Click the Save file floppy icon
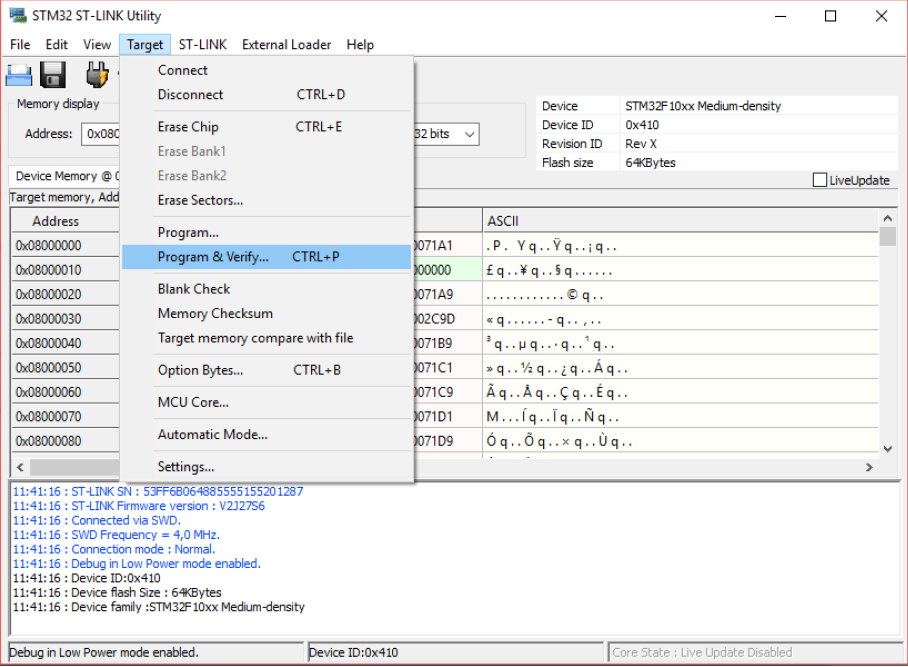Screen dimensions: 908x667 (x=53, y=75)
